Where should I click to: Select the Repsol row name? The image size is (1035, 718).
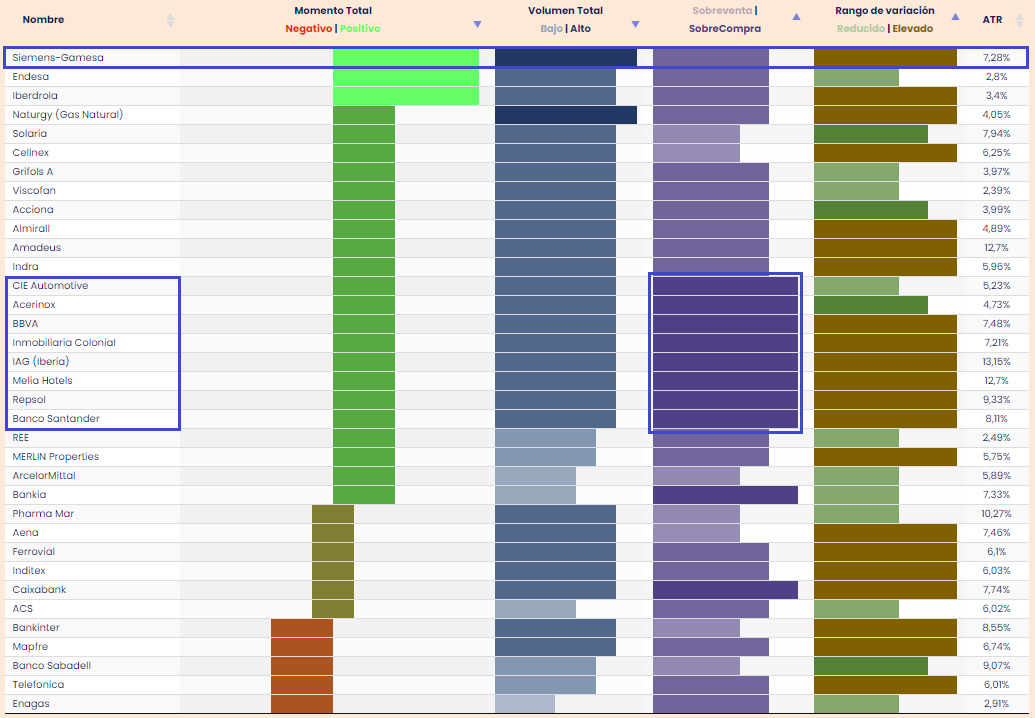click(29, 400)
